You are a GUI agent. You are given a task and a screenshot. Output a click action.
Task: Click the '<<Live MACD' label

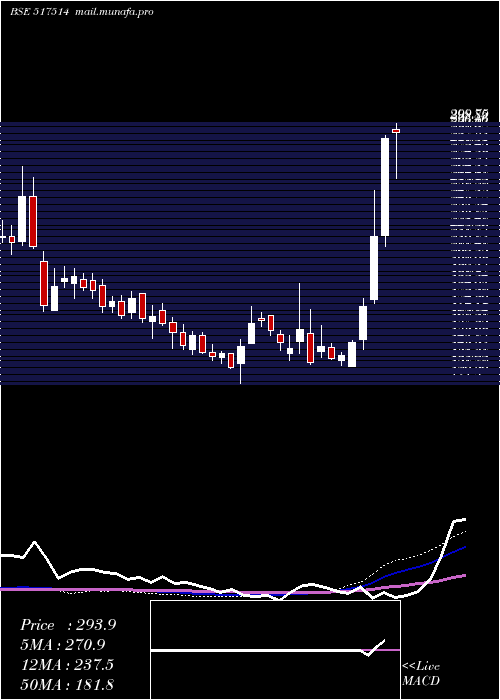(421, 674)
